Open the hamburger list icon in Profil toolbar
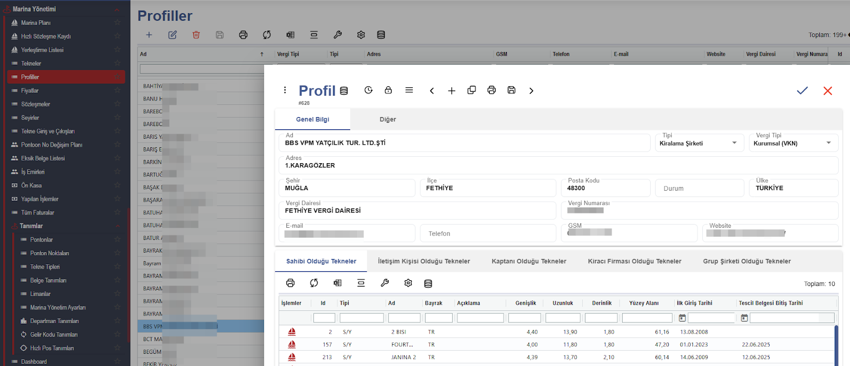Image resolution: width=850 pixels, height=366 pixels. pyautogui.click(x=409, y=91)
